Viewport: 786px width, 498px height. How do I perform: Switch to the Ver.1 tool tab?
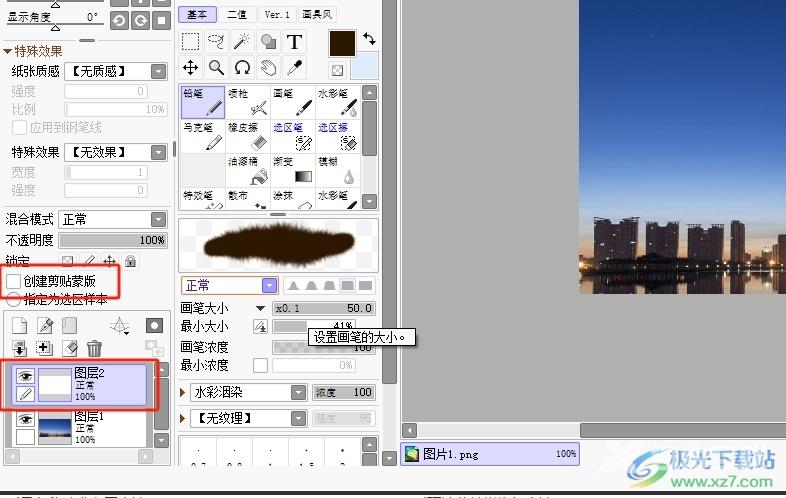[x=277, y=15]
